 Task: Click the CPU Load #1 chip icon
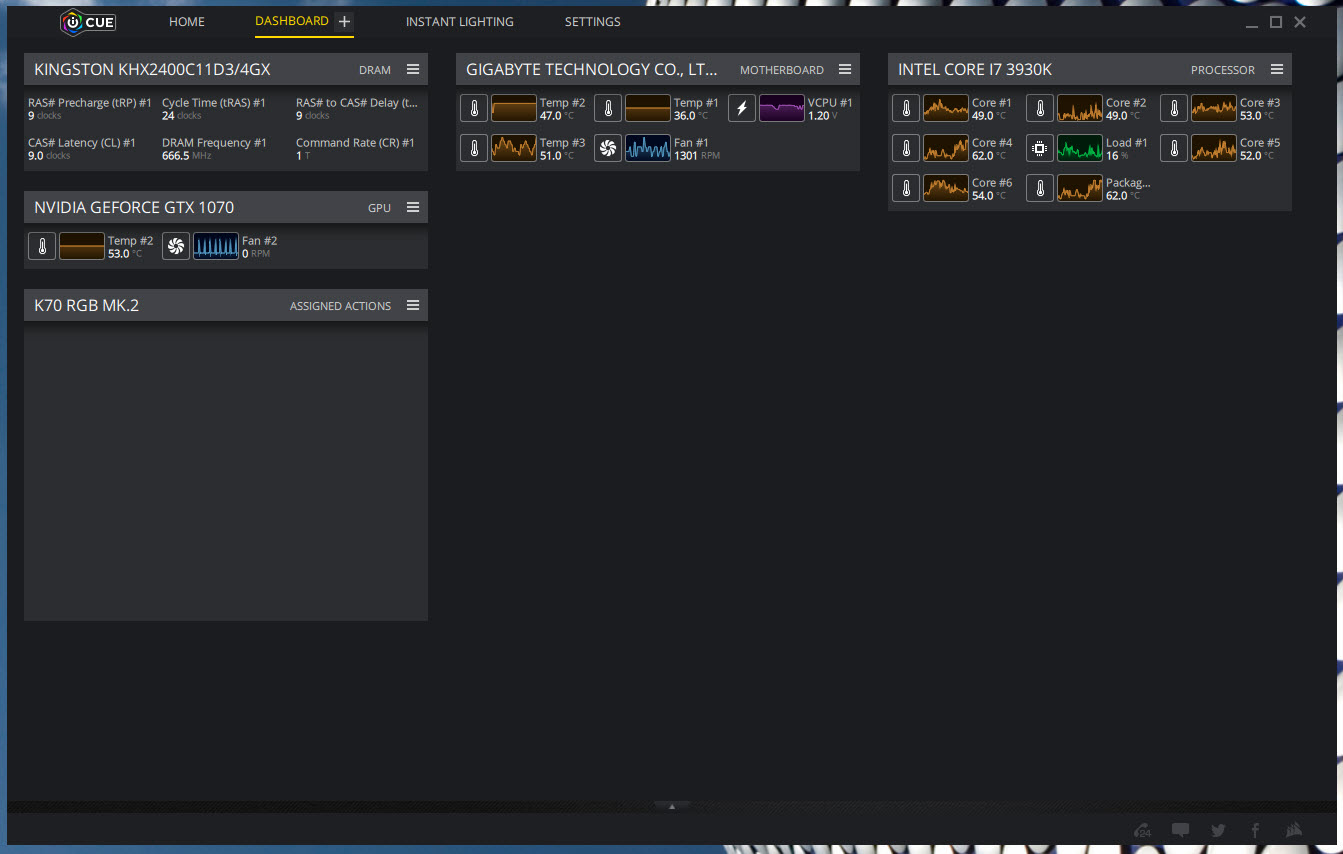click(1040, 148)
